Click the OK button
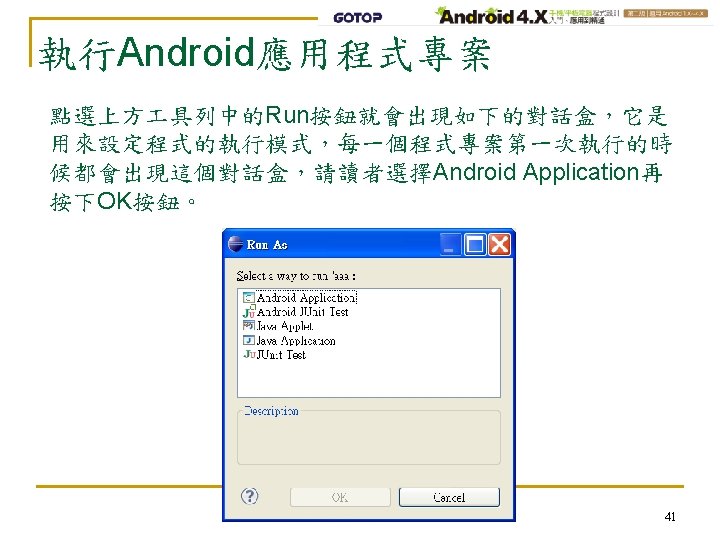 [340, 497]
